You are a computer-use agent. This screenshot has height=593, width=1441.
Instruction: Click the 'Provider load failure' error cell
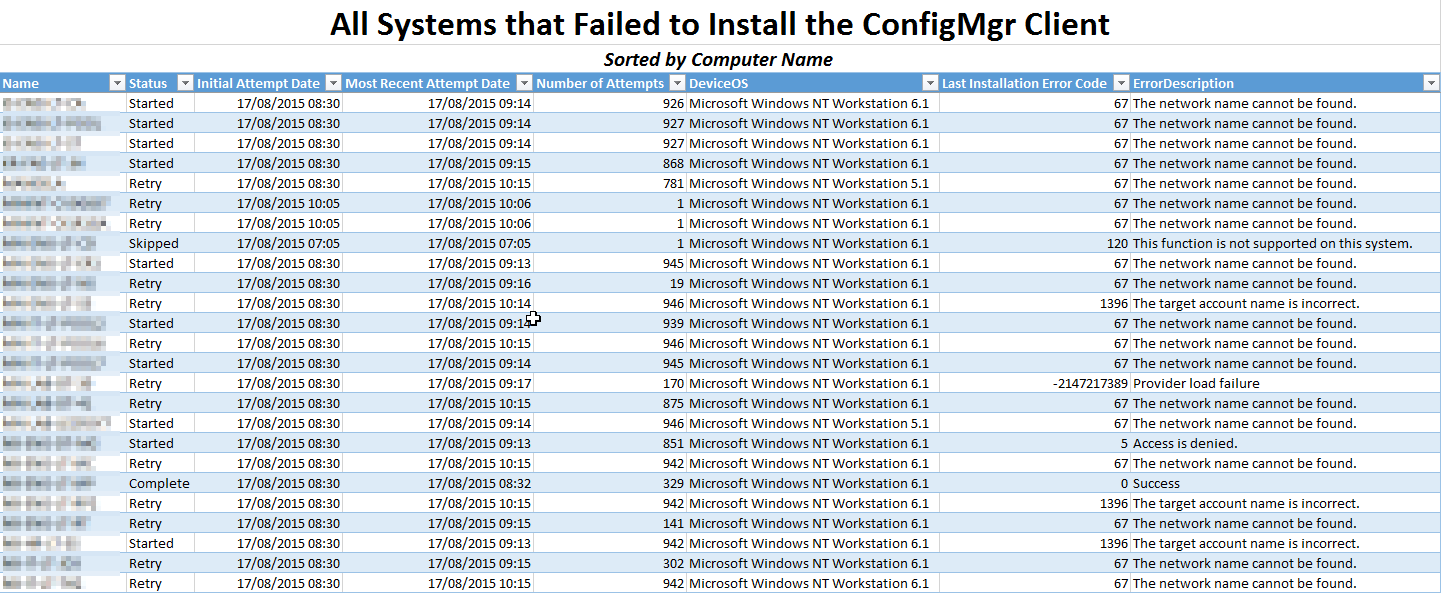[1196, 384]
